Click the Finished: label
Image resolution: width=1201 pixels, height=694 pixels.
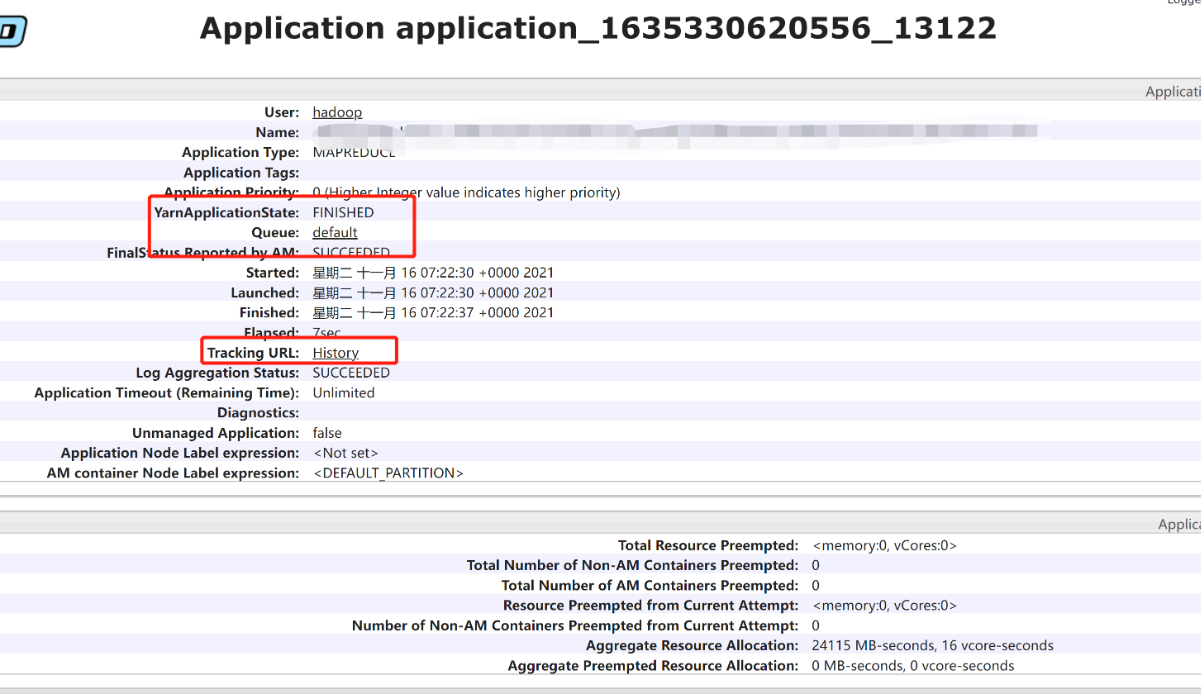click(269, 313)
